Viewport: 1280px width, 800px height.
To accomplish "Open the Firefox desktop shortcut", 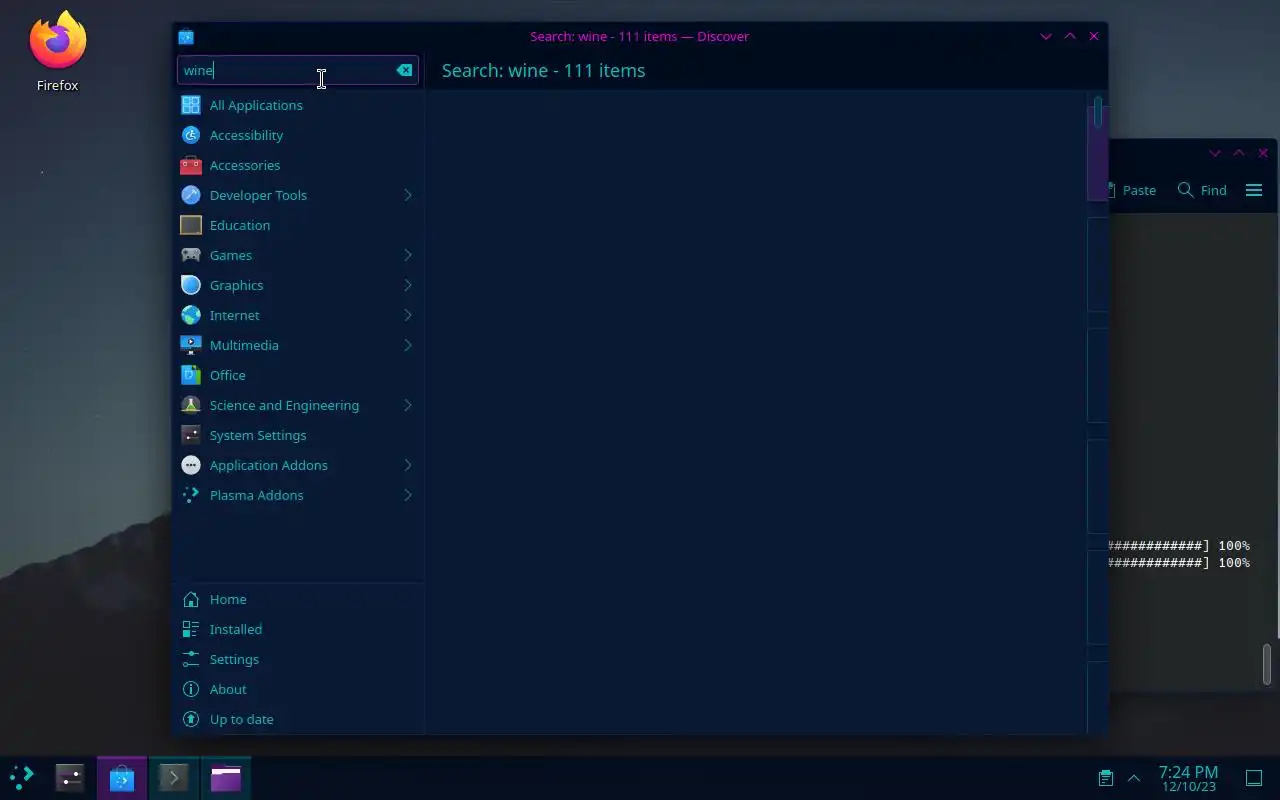I will click(x=58, y=52).
